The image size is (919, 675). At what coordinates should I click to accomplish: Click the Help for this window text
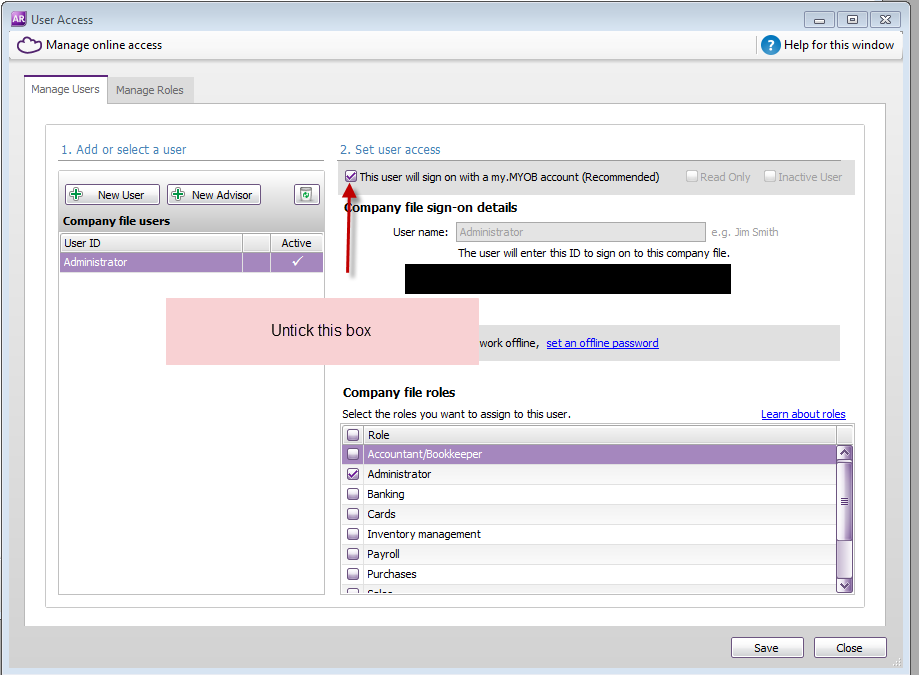[x=839, y=45]
